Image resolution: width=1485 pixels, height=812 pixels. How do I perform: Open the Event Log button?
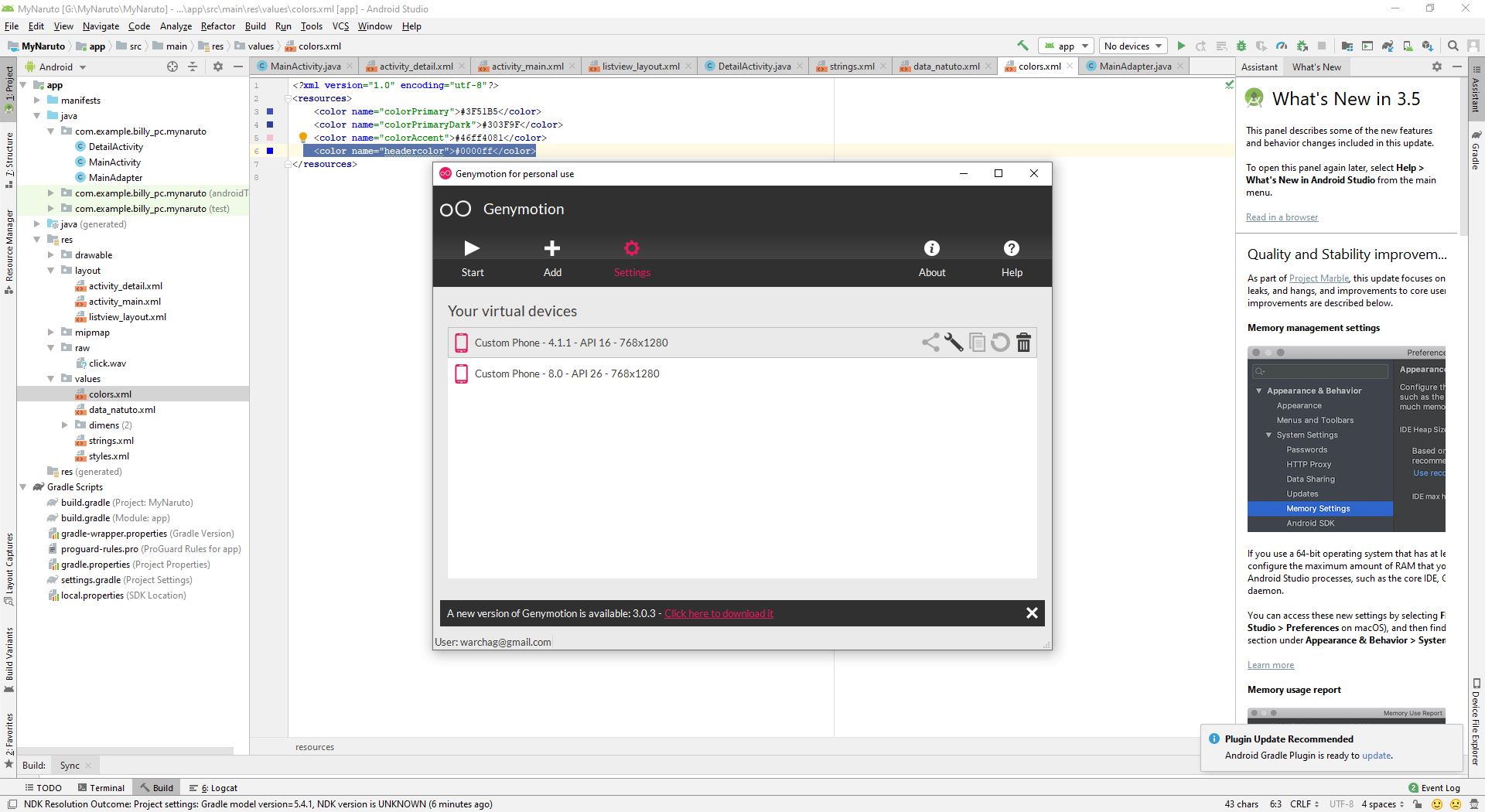pyautogui.click(x=1435, y=788)
